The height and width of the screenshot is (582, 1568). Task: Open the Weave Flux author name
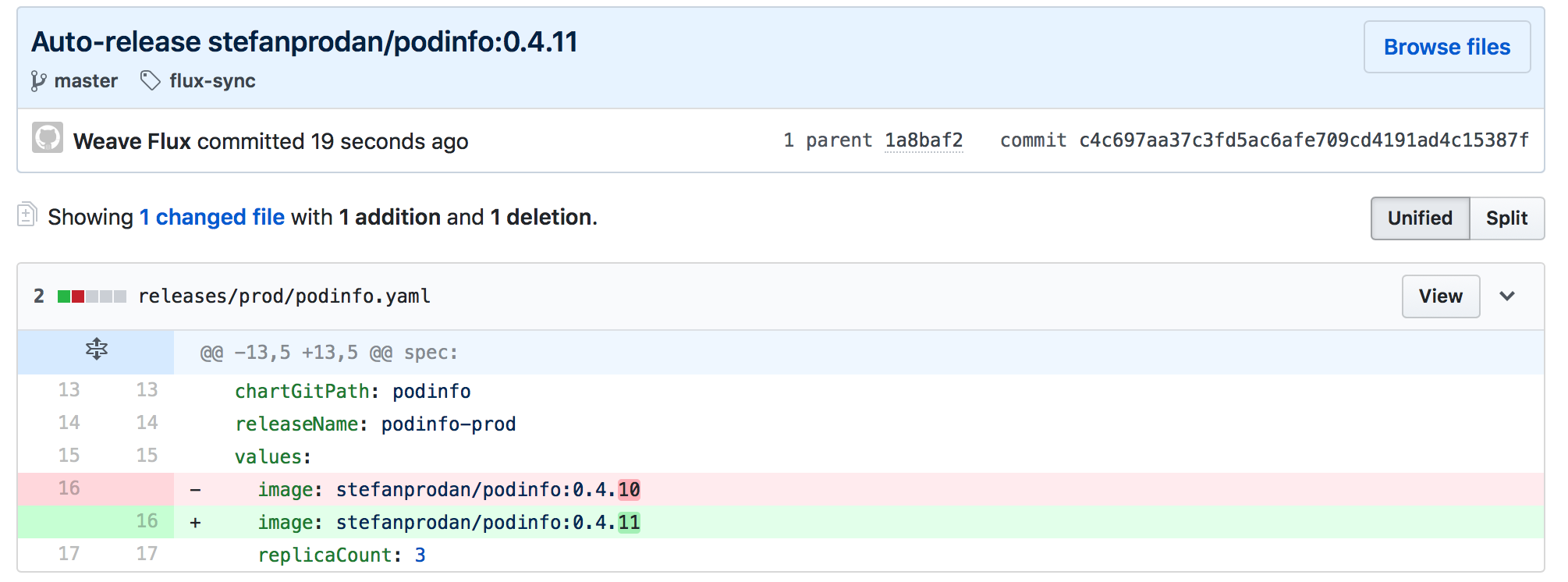tap(132, 141)
